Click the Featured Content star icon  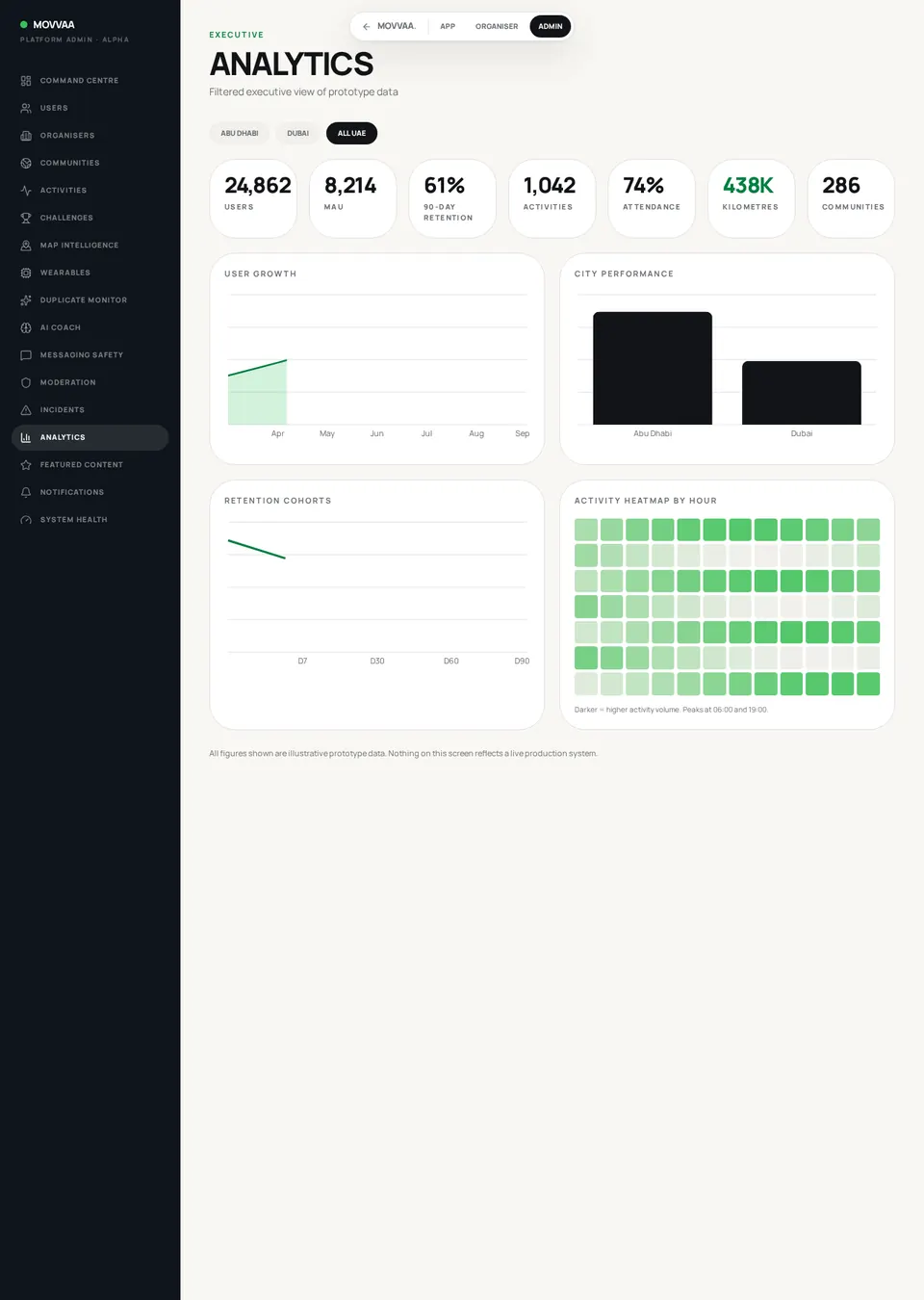pos(26,465)
